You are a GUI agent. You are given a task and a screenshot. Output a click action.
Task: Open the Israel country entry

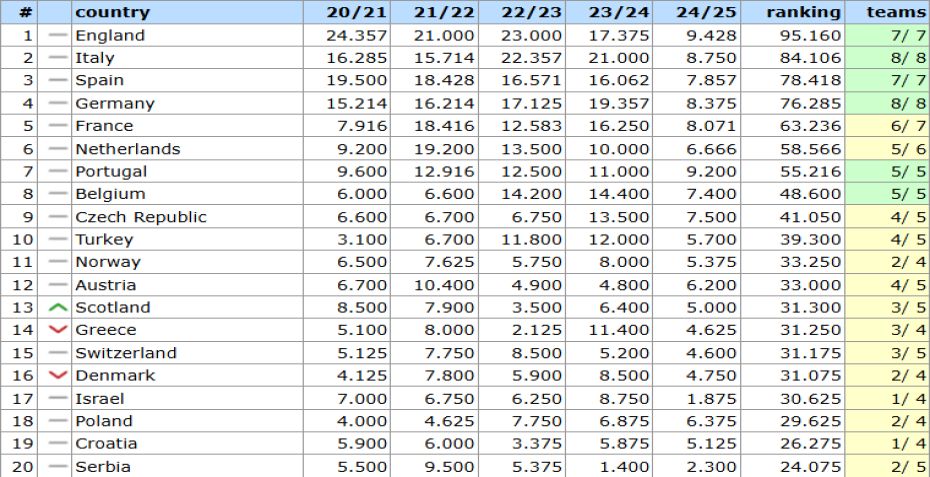[x=100, y=399]
